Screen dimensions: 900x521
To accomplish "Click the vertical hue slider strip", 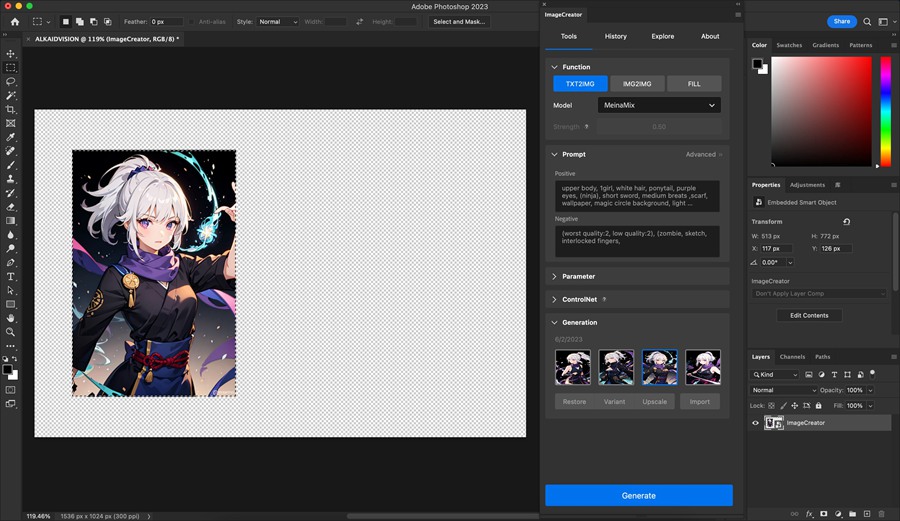I will (x=886, y=112).
